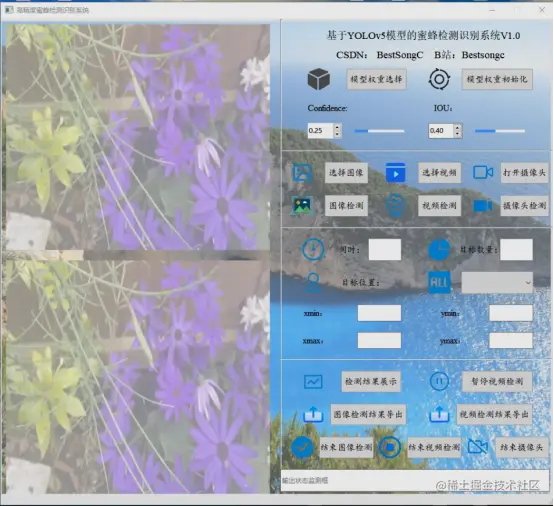Click the 结束图像检测 button

click(x=346, y=448)
